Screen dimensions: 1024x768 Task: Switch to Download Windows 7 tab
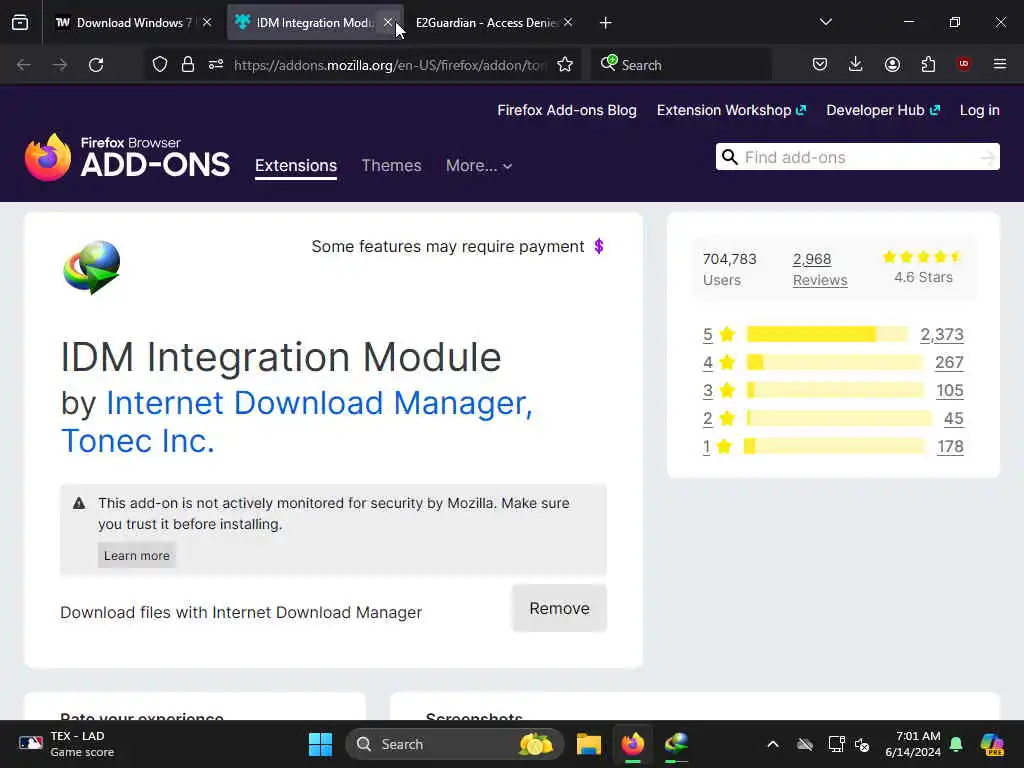tap(124, 23)
